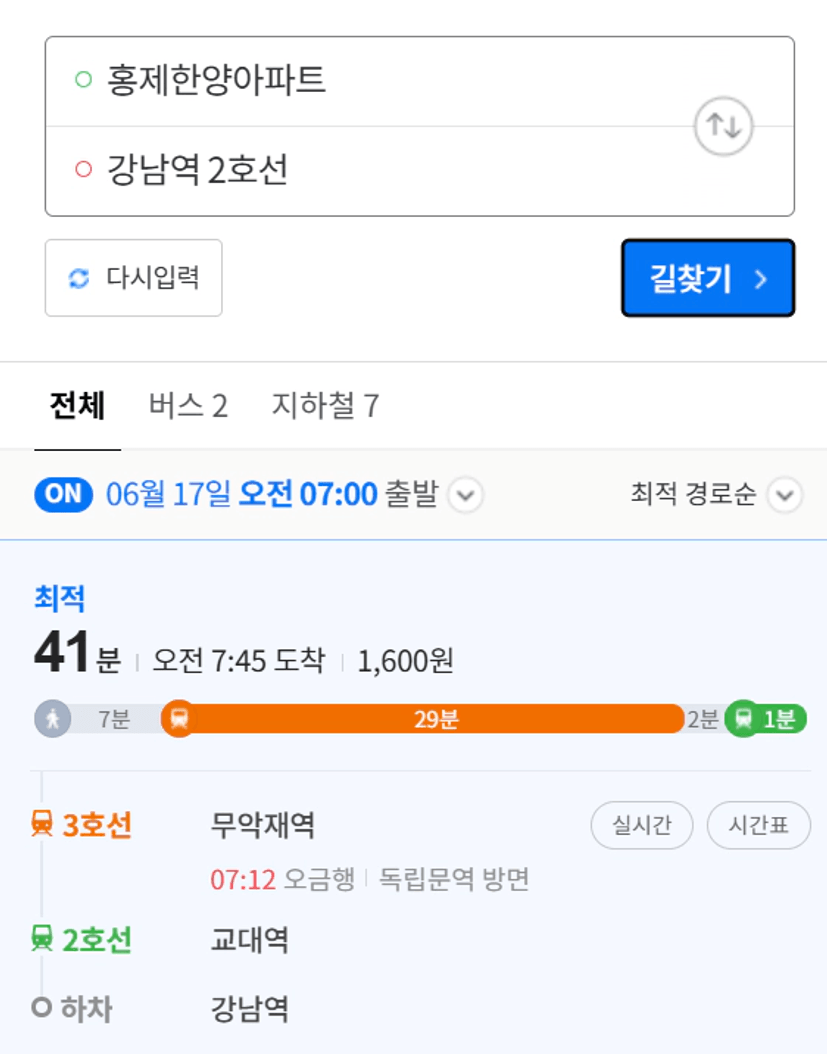827x1054 pixels.
Task: Select the gray walking segment icon
Action: [x=52, y=719]
